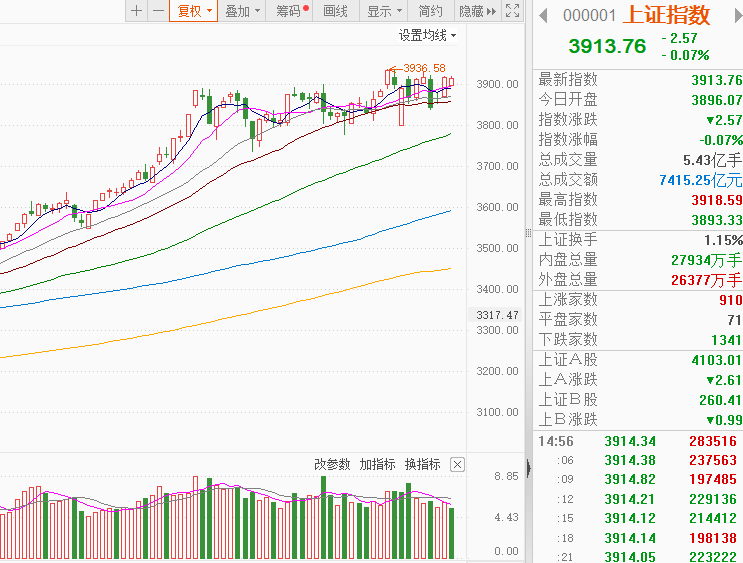Open the 复权 dropdown

[194, 11]
